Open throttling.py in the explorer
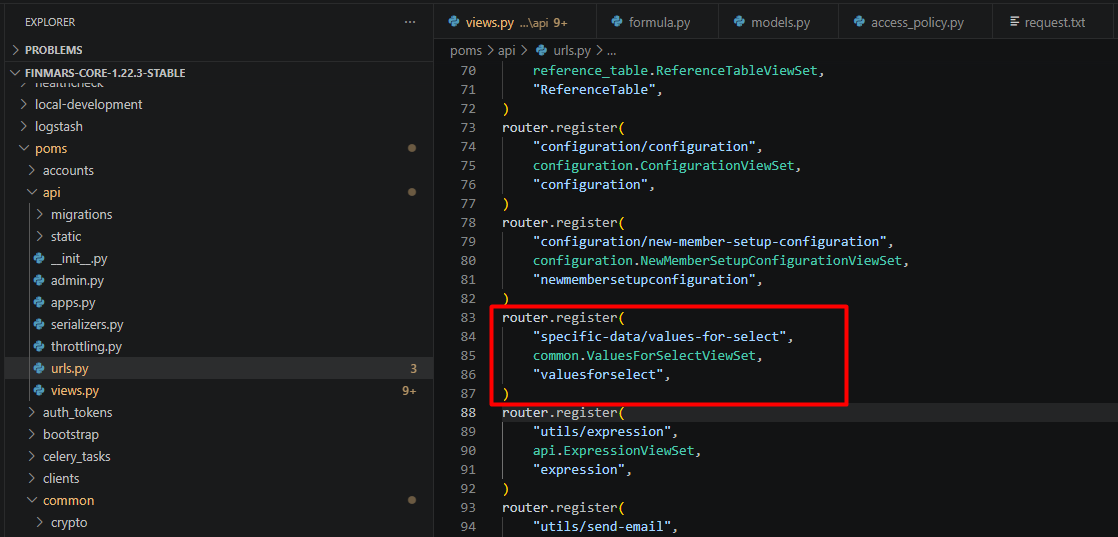Image resolution: width=1118 pixels, height=537 pixels. click(x=86, y=347)
